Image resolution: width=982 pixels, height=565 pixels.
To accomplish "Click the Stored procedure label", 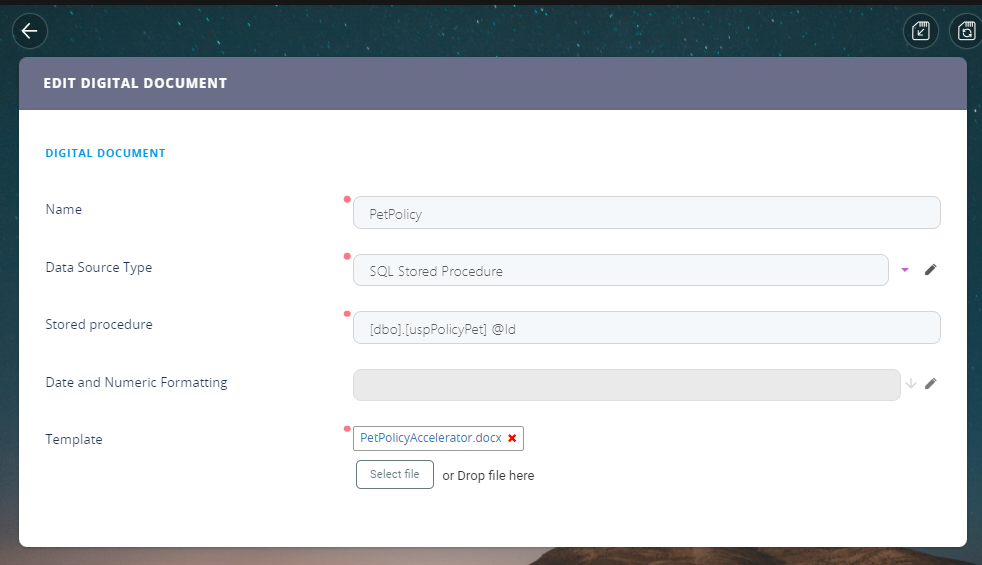I will (99, 324).
